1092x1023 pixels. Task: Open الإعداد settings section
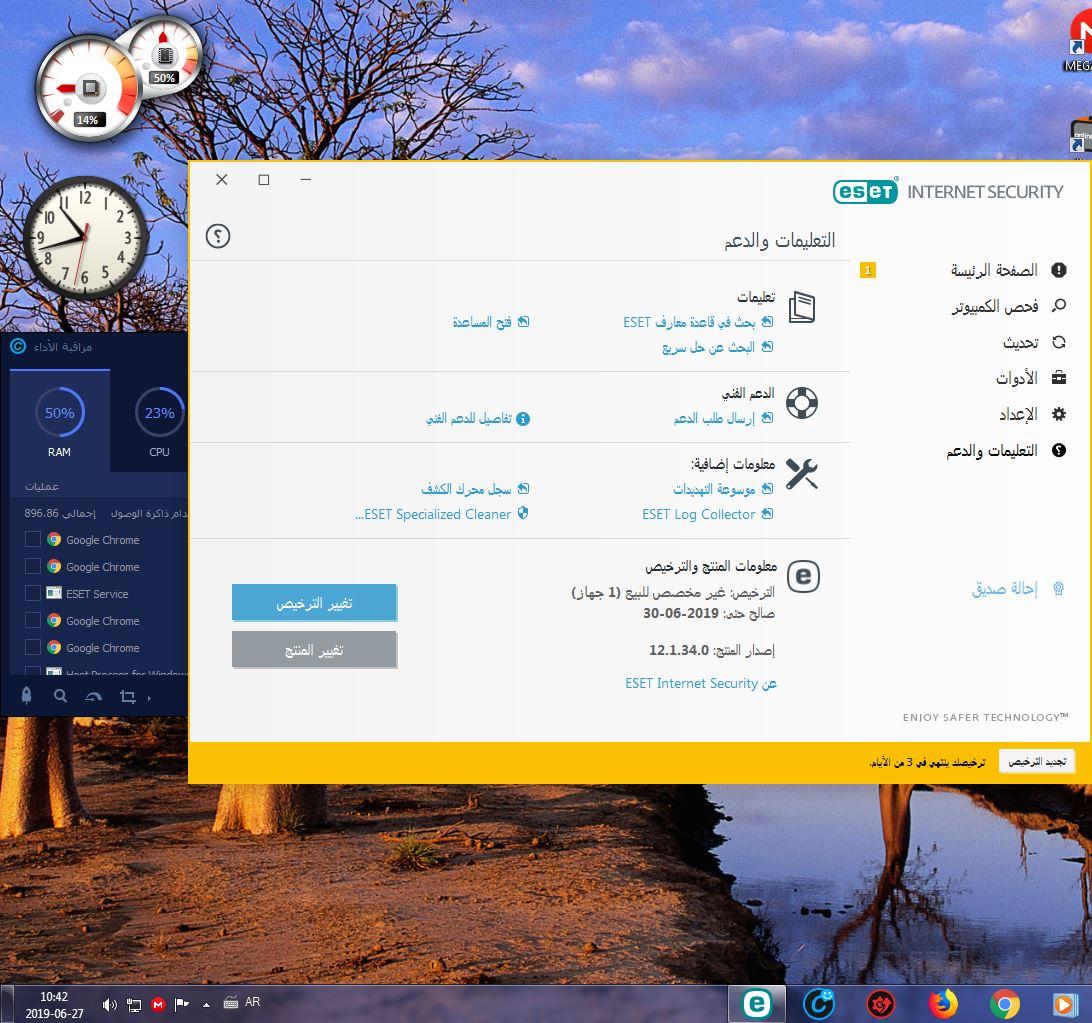[x=1018, y=414]
